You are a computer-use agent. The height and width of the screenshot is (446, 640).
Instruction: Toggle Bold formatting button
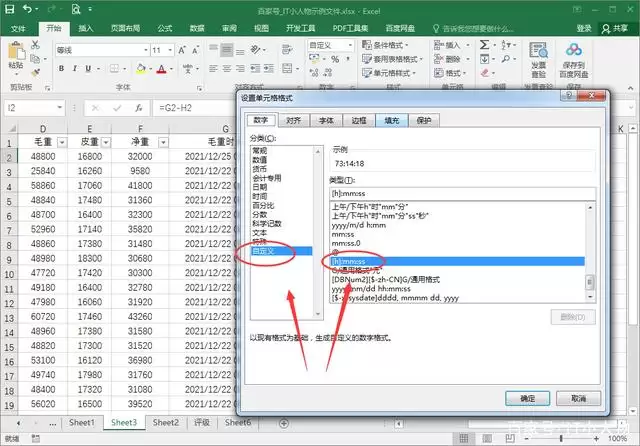(61, 69)
